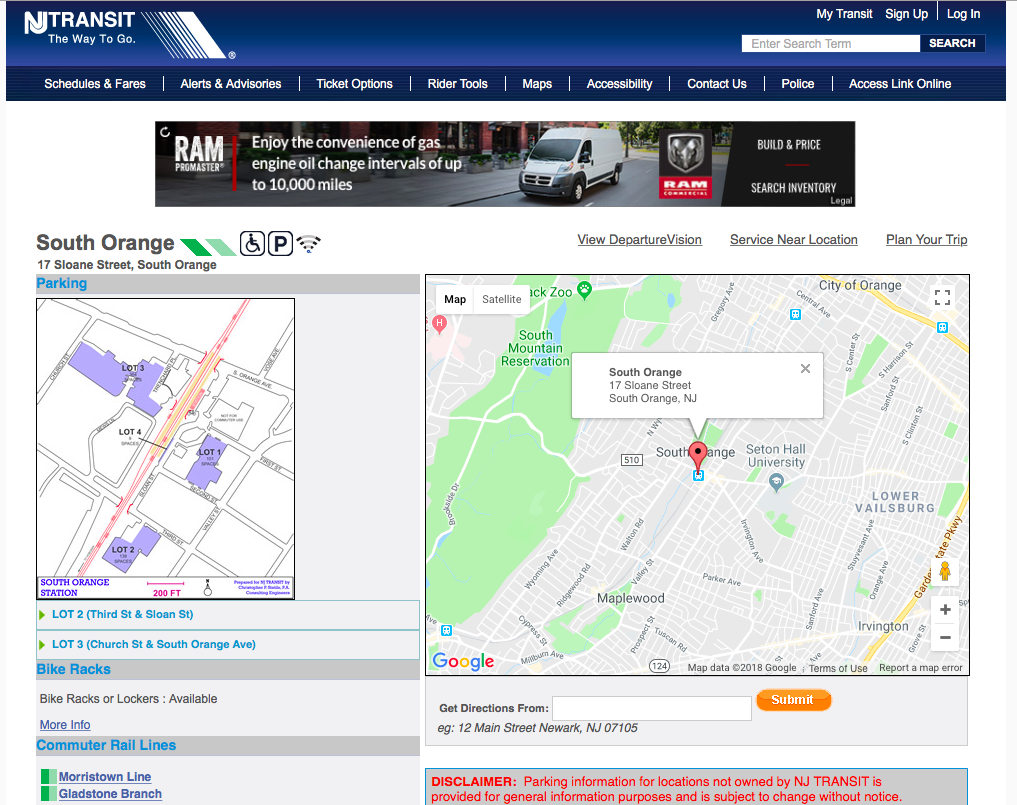1017x805 pixels.
Task: Zoom out on the map
Action: pyautogui.click(x=945, y=638)
